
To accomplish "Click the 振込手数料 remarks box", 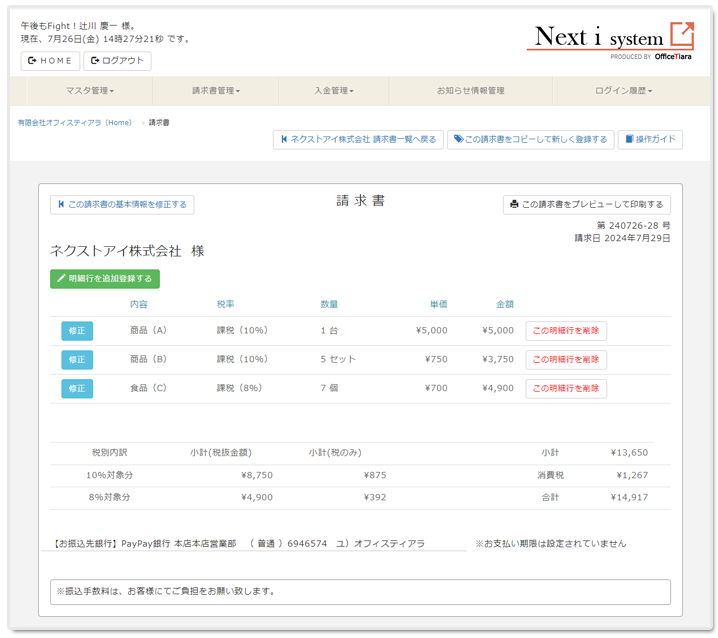I will pyautogui.click(x=360, y=592).
